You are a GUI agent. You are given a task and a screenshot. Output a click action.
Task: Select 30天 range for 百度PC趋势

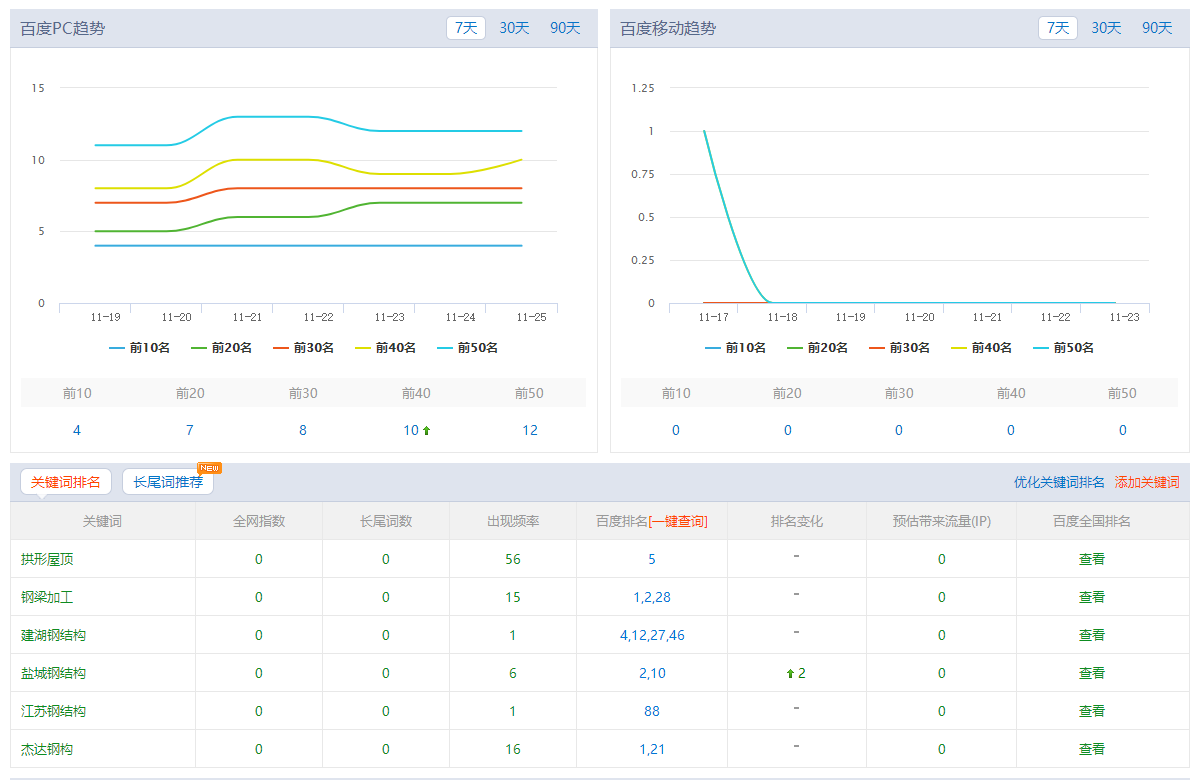pos(514,28)
